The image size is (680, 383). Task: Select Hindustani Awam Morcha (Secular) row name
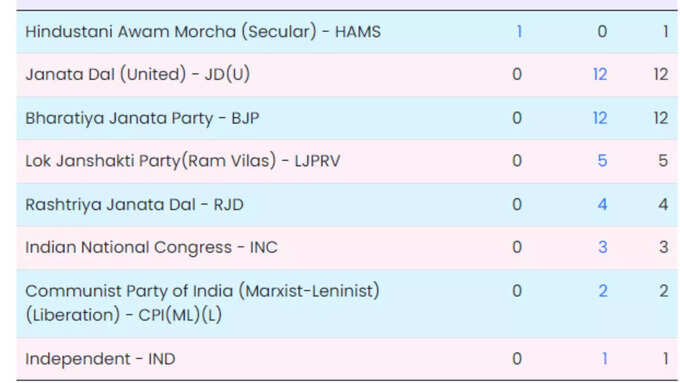[203, 32]
